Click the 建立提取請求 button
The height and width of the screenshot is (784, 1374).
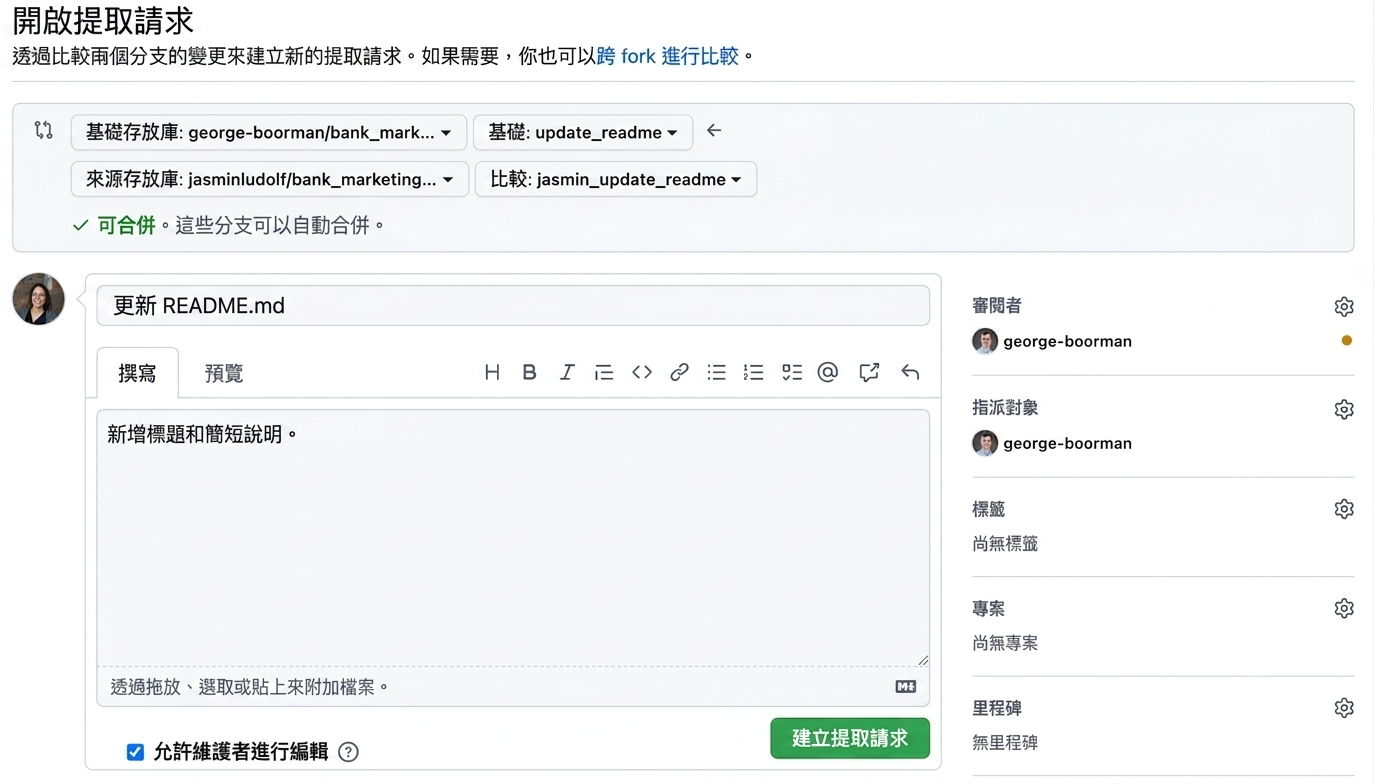(x=850, y=738)
